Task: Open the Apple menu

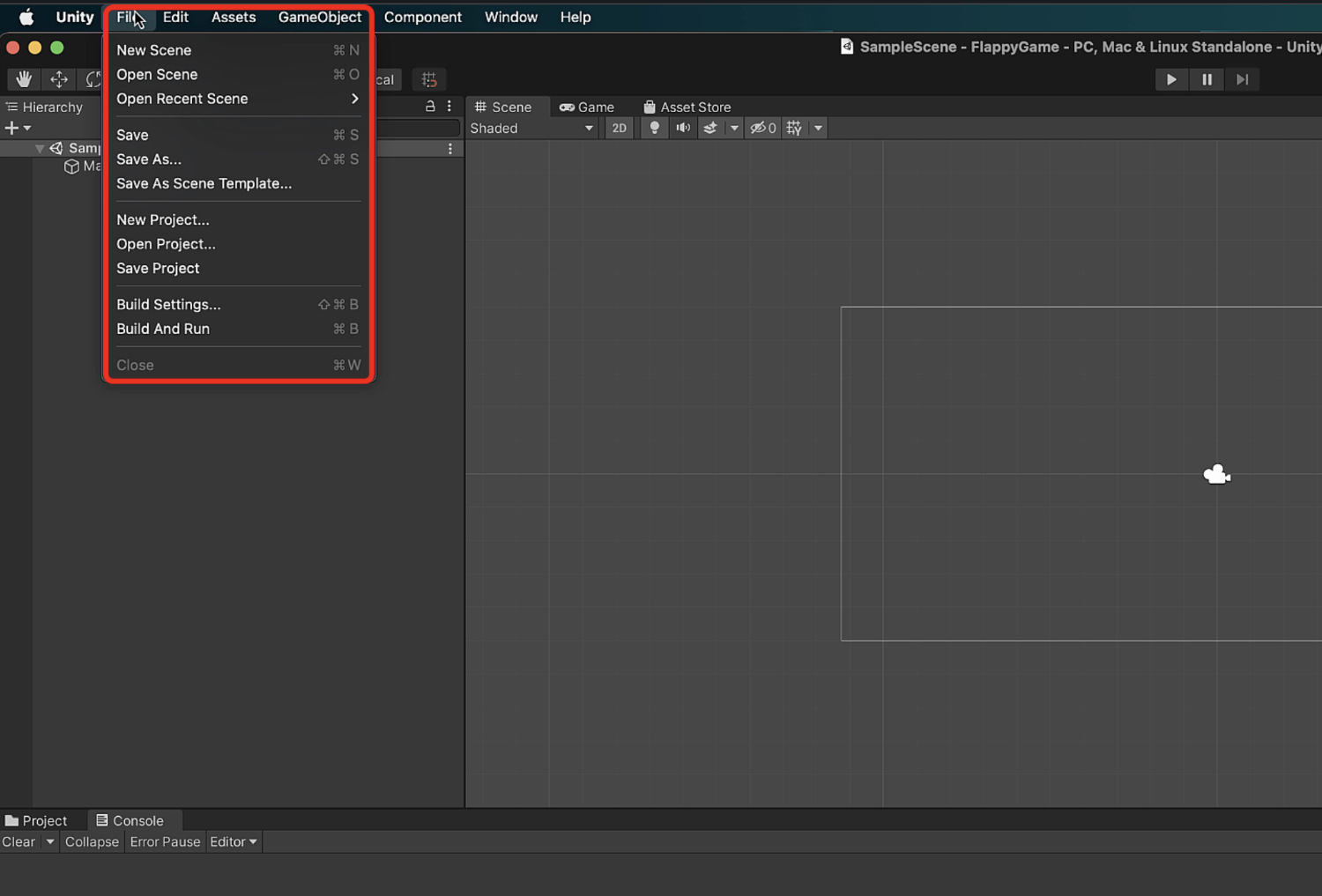Action: click(x=26, y=17)
